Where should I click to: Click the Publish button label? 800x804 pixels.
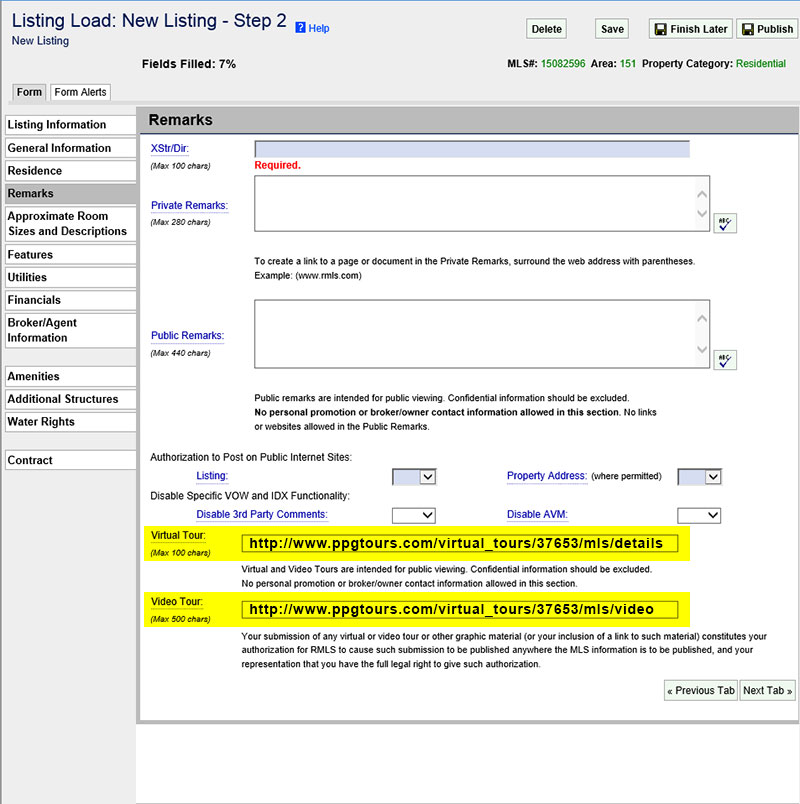click(x=775, y=29)
